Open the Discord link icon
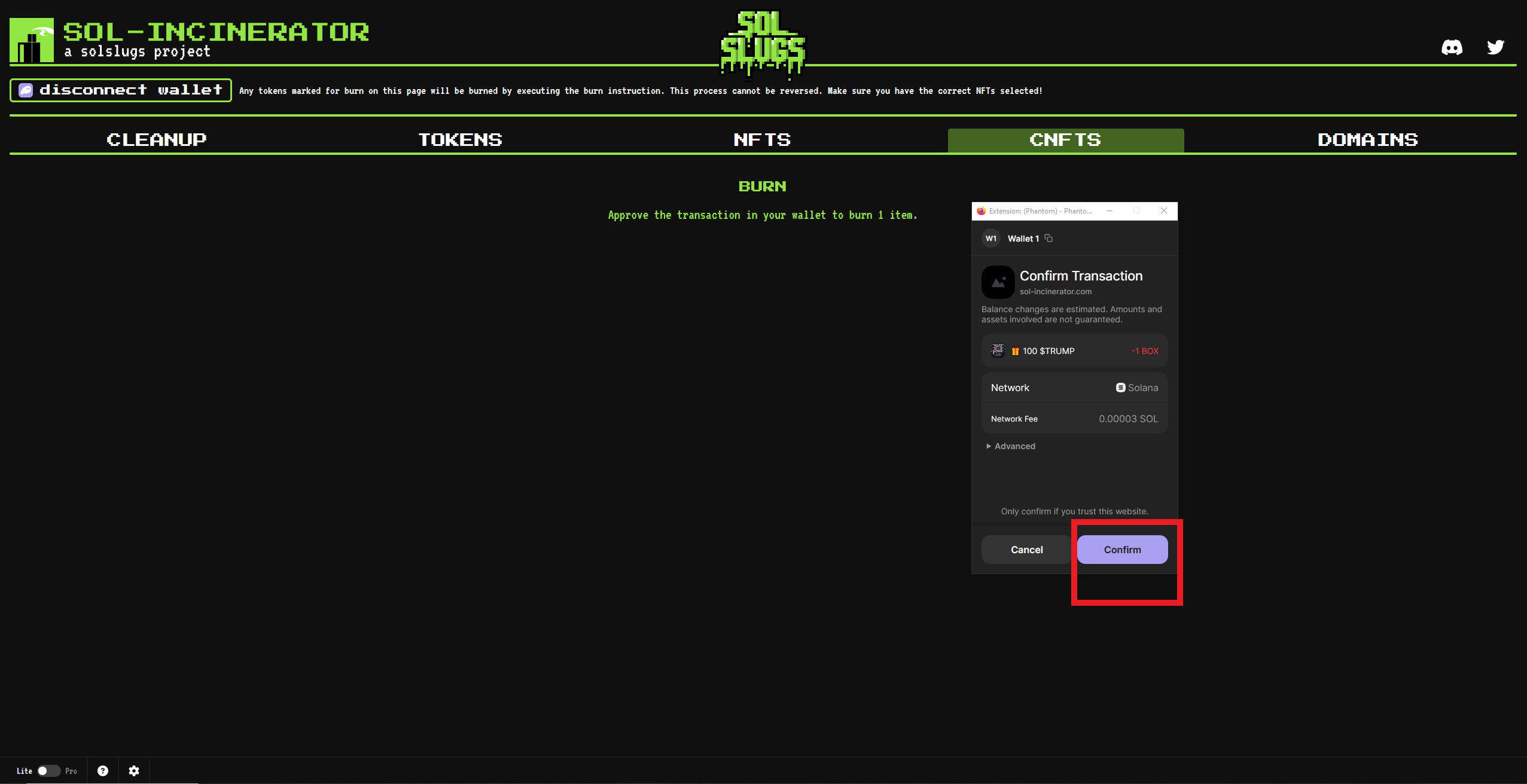Screen dimensions: 1527x784 pyautogui.click(x=1452, y=47)
